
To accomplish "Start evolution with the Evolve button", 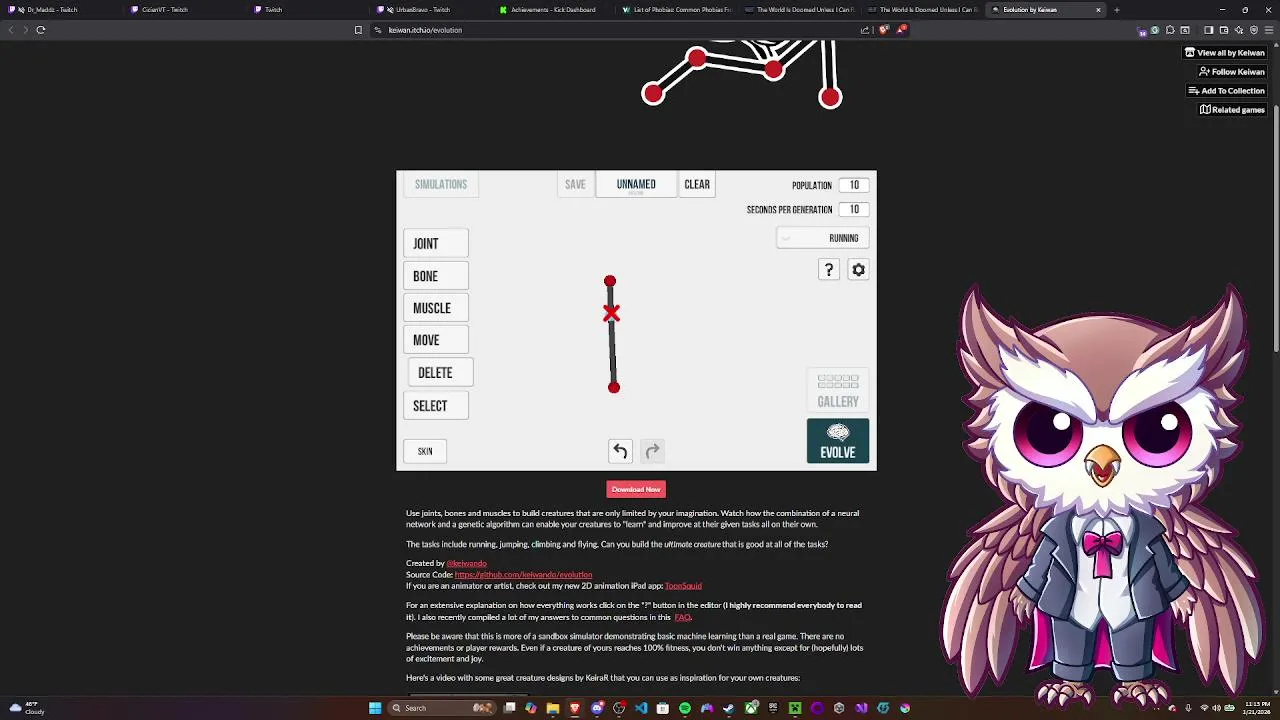I will pos(838,441).
